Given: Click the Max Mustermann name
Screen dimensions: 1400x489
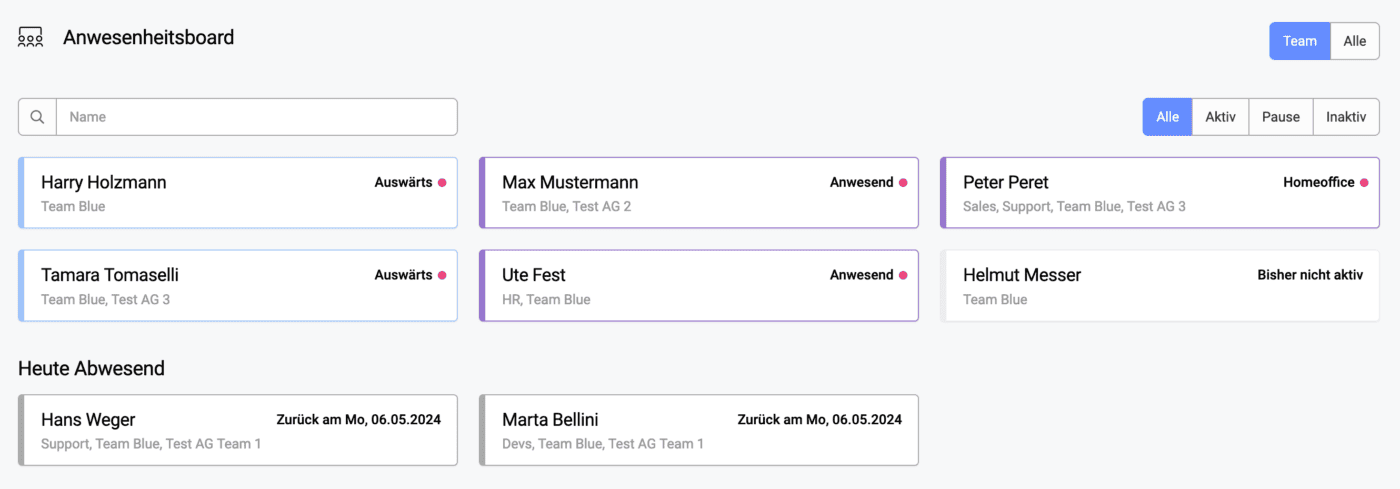Looking at the screenshot, I should point(570,183).
